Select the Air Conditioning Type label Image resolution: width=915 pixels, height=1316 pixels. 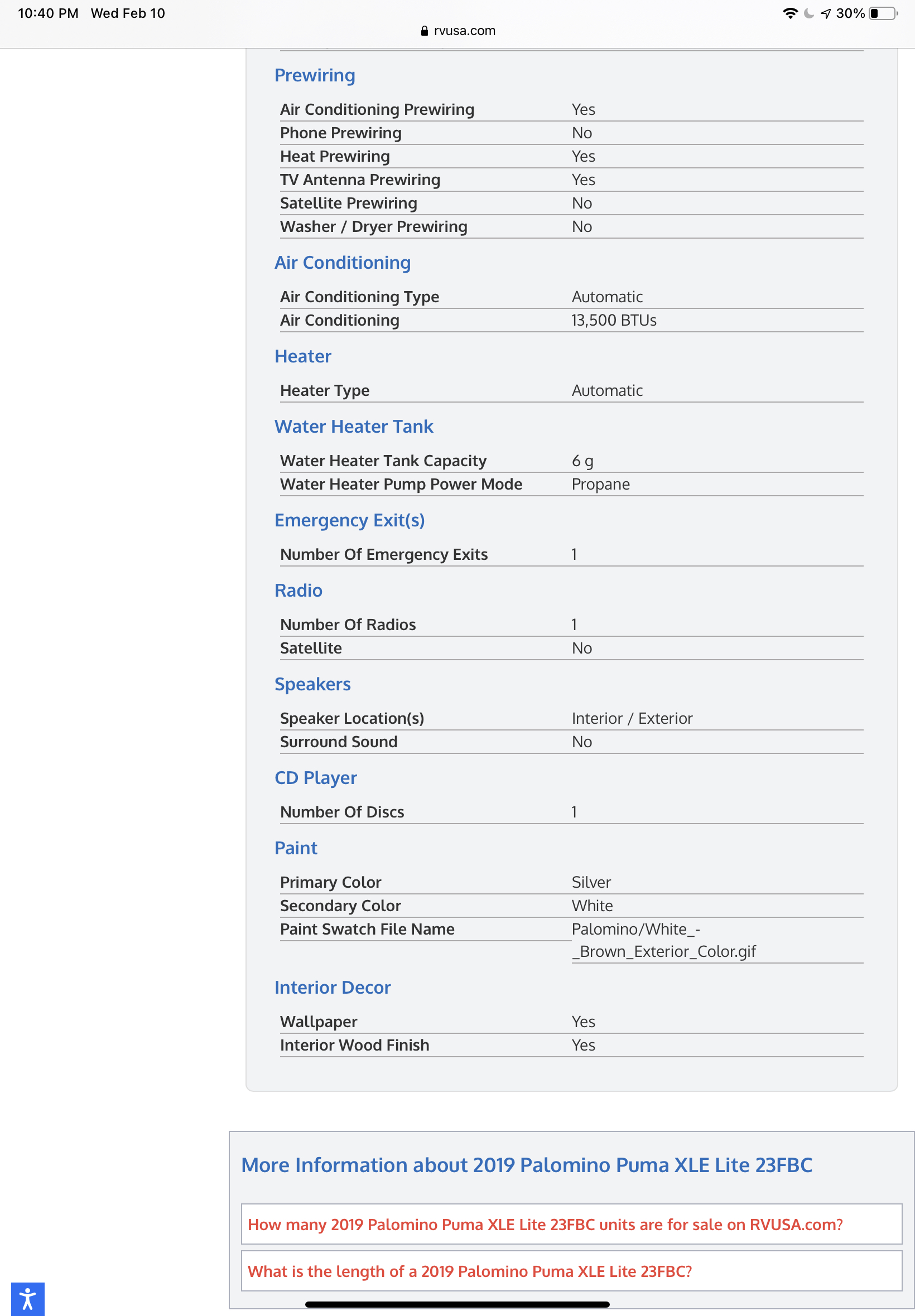coord(359,297)
